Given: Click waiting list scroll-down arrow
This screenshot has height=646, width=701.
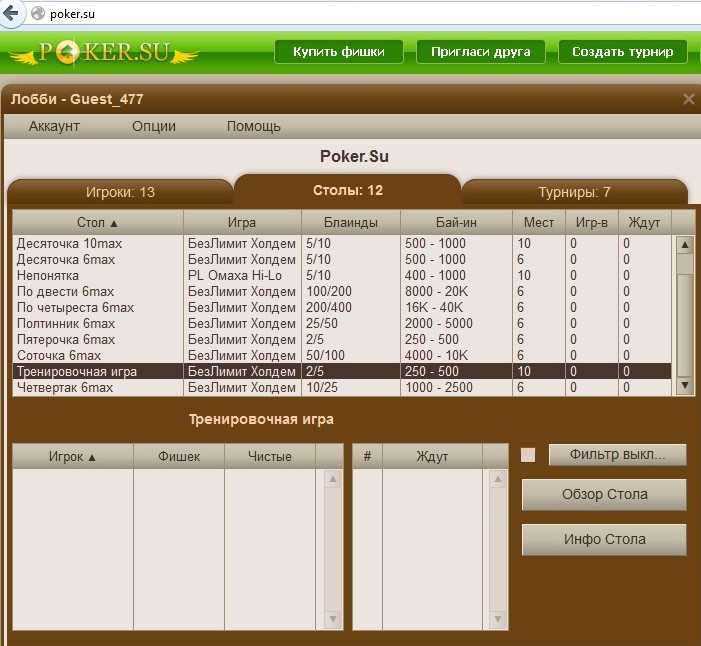Looking at the screenshot, I should pyautogui.click(x=498, y=619).
